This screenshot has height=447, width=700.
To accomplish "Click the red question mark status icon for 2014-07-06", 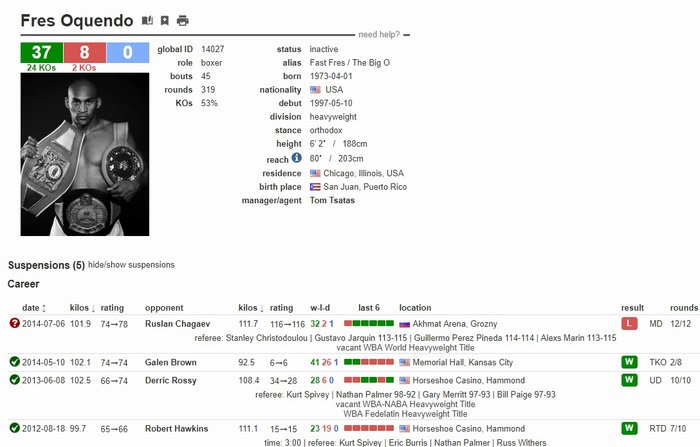I will point(14,324).
